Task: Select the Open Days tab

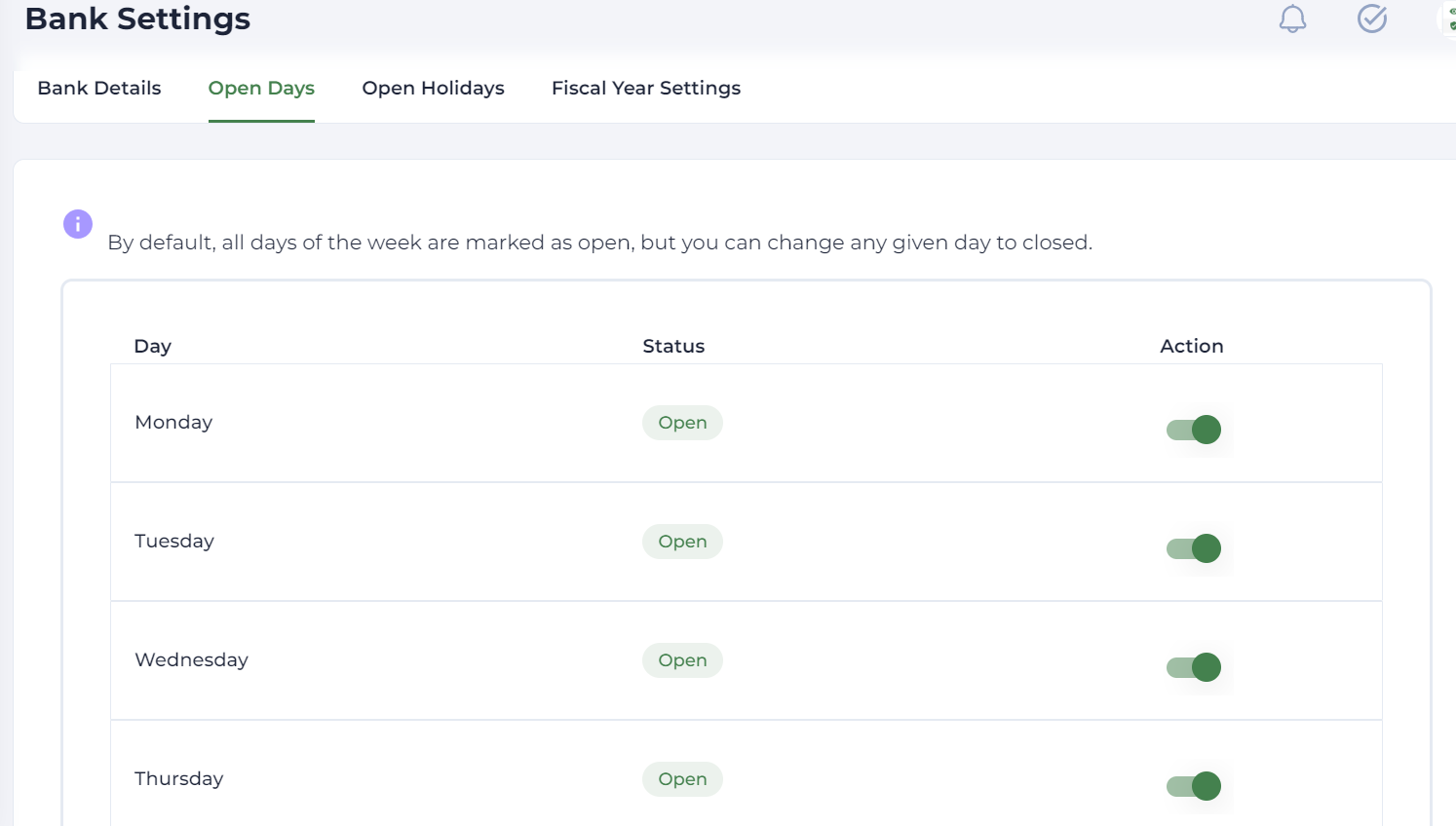Action: pos(261,88)
